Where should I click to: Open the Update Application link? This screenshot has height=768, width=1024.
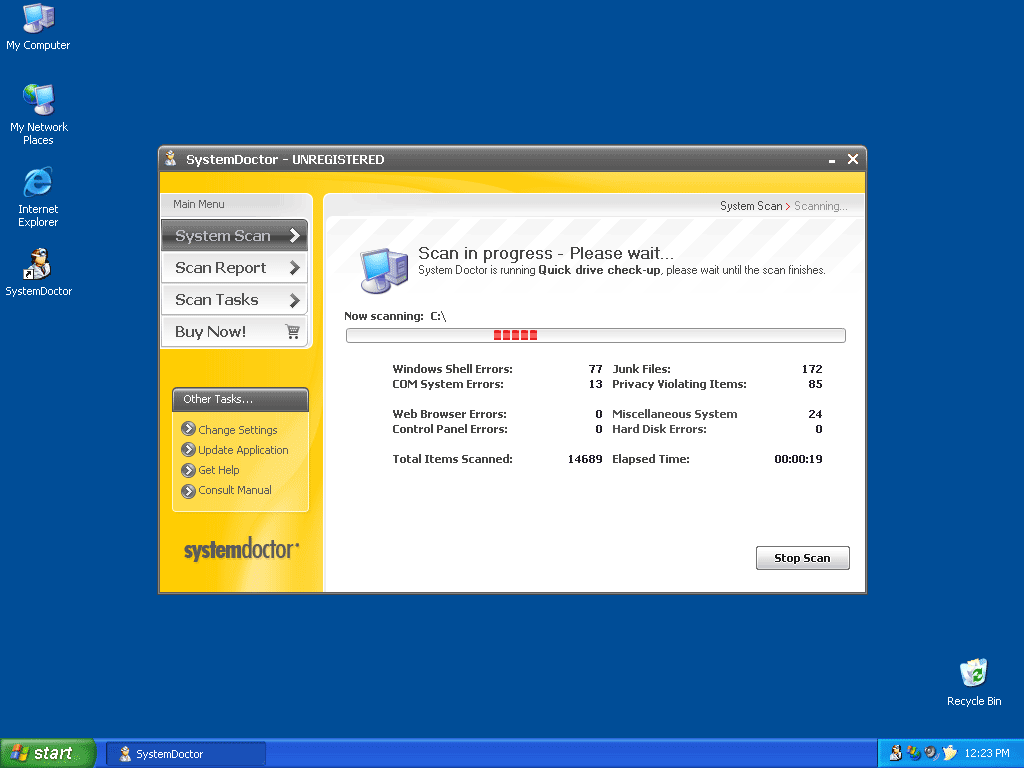[243, 450]
